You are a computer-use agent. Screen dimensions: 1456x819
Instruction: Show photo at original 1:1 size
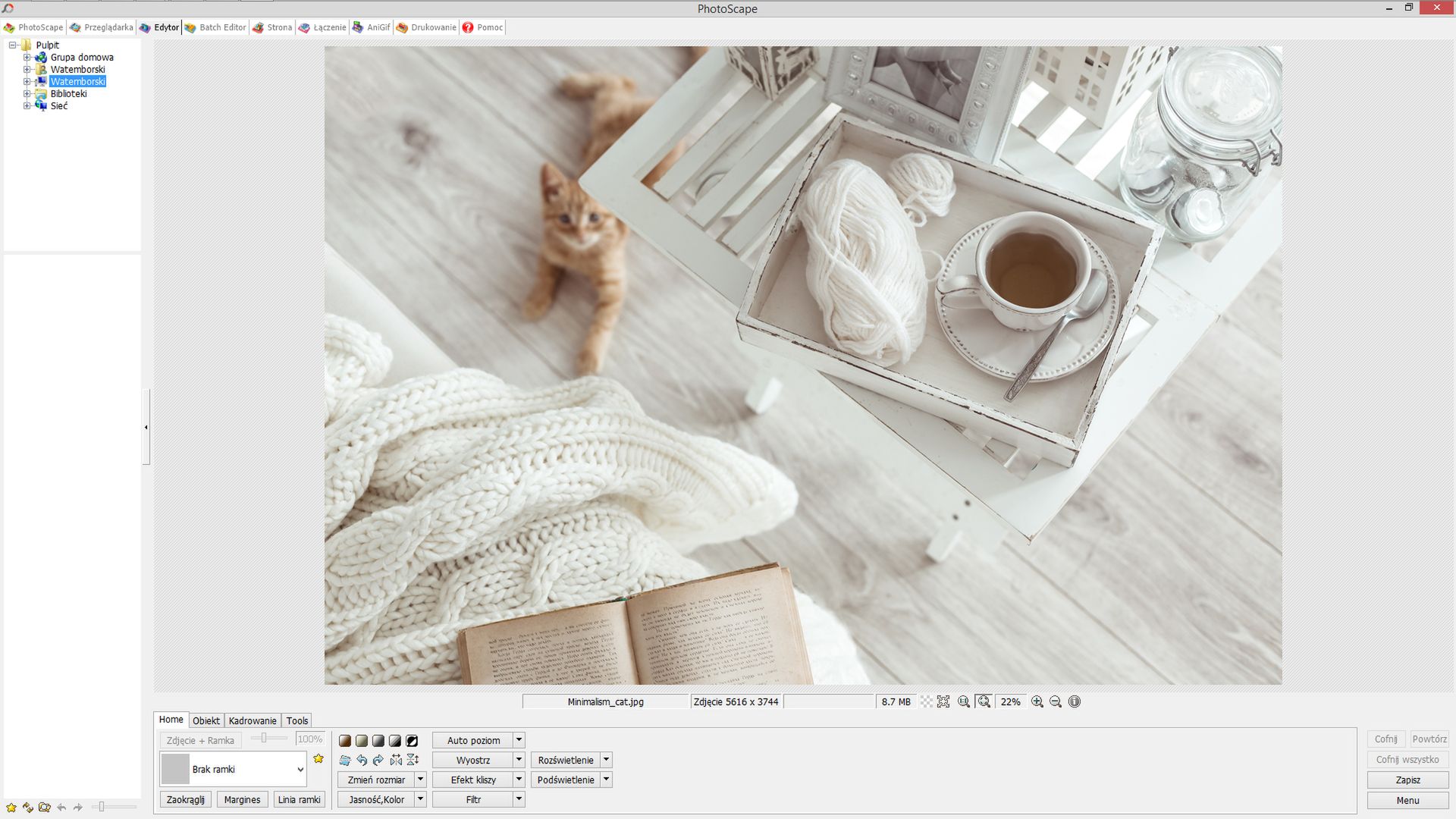click(x=964, y=702)
